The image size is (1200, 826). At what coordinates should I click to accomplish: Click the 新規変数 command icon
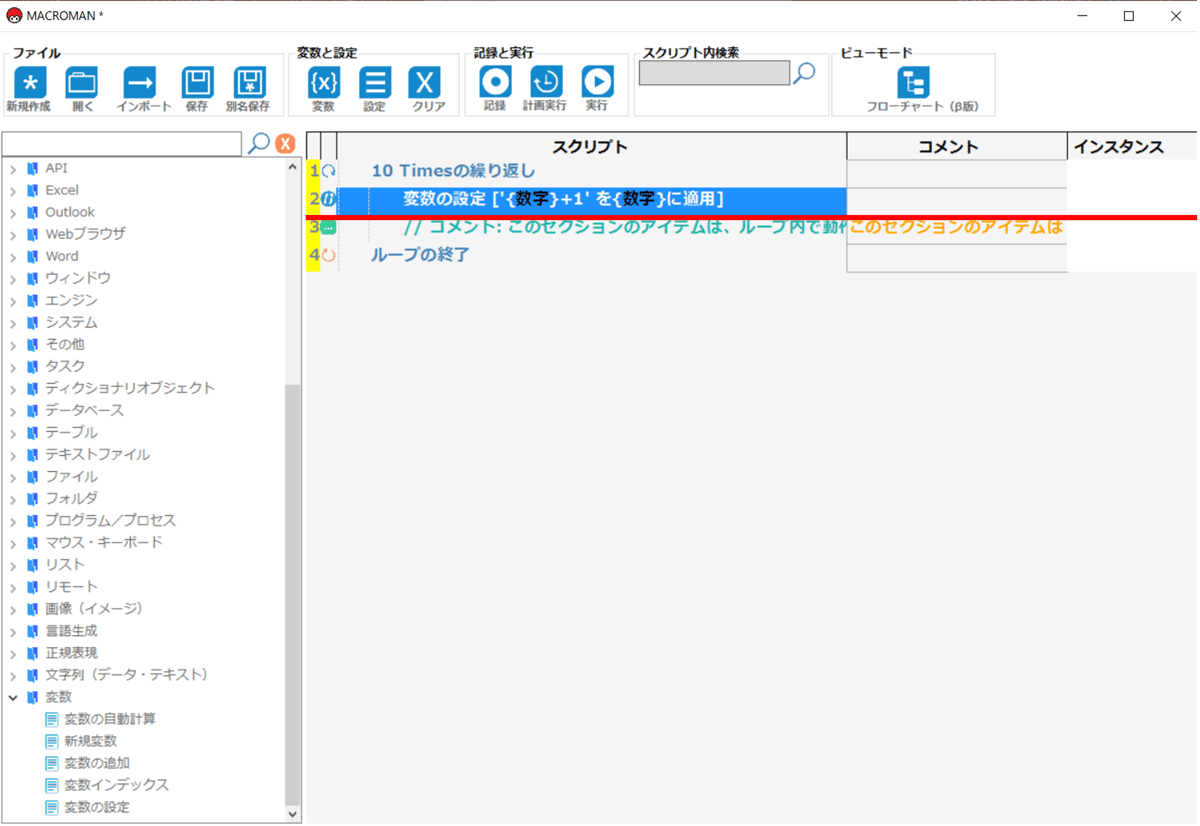coord(52,741)
